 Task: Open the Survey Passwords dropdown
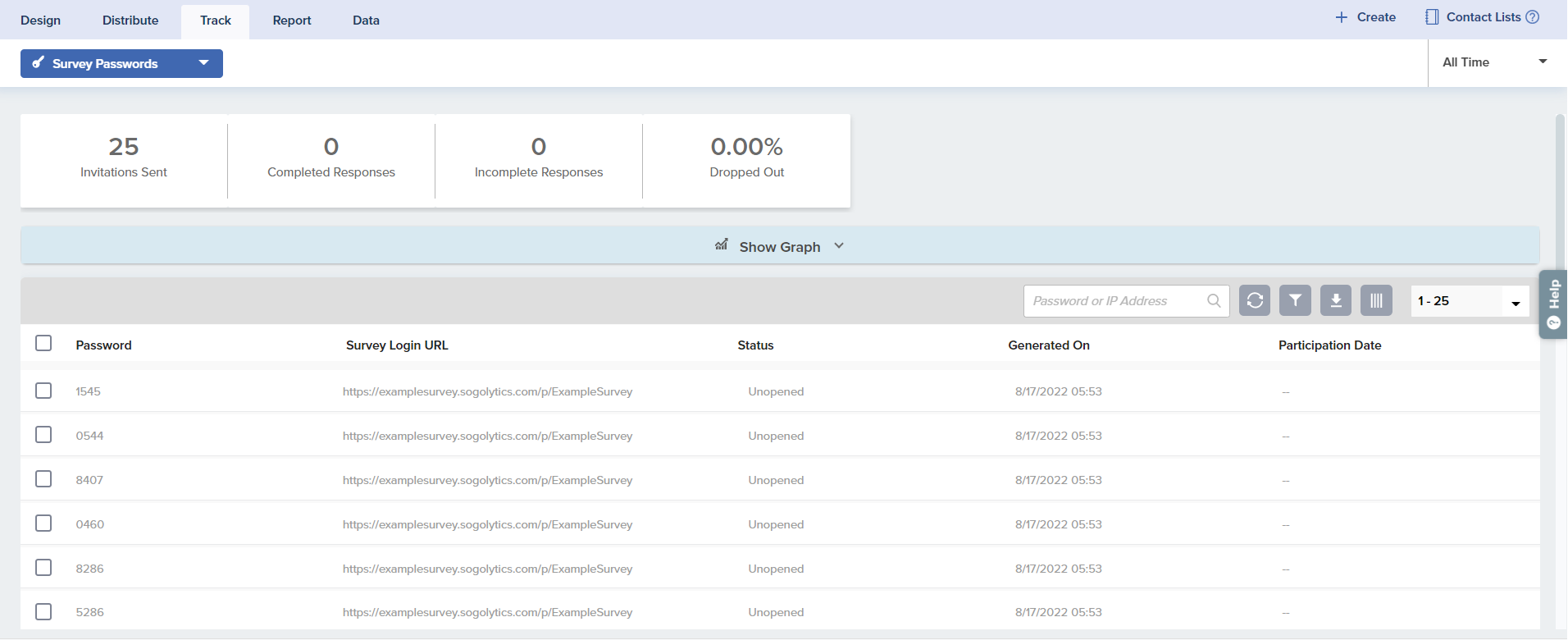(121, 63)
